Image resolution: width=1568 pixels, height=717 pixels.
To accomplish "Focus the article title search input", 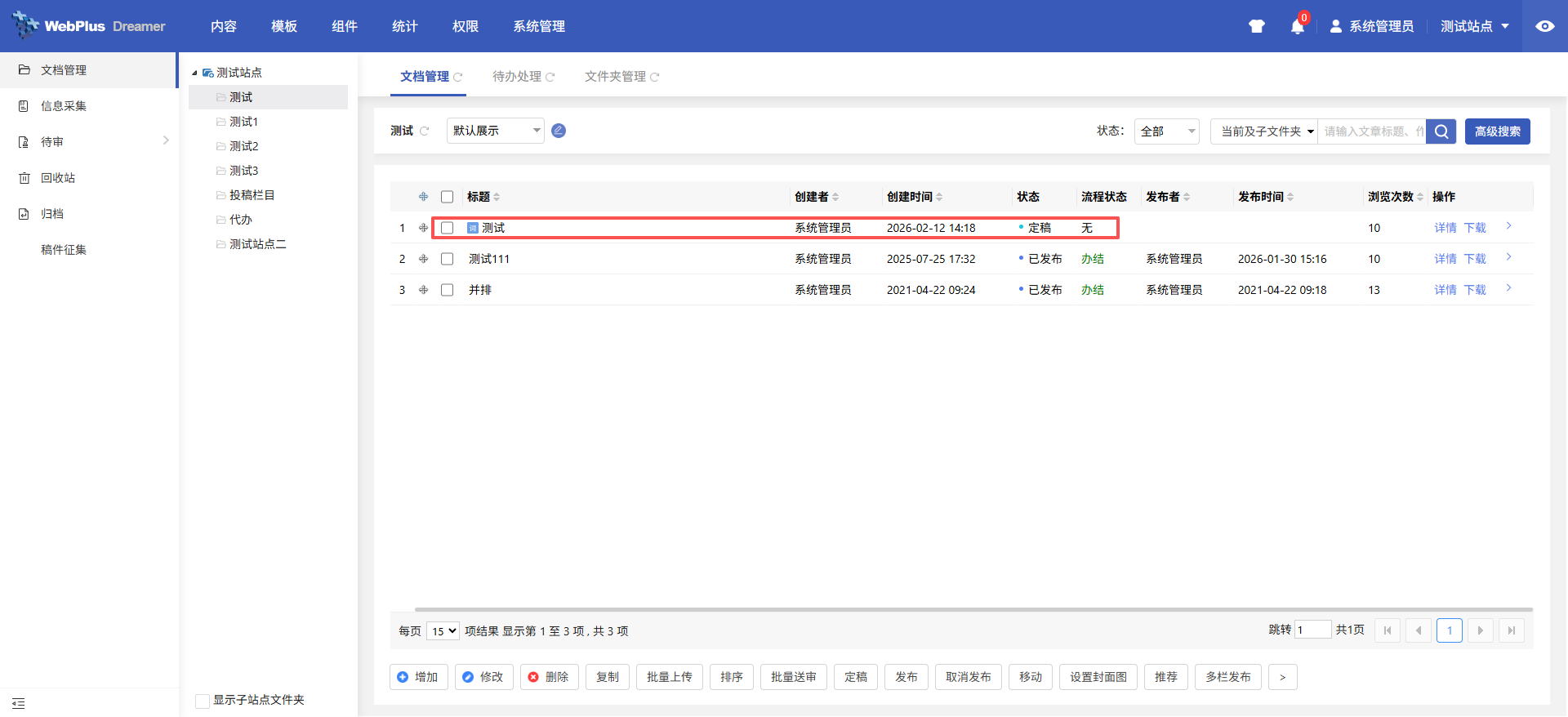I will [x=1371, y=131].
